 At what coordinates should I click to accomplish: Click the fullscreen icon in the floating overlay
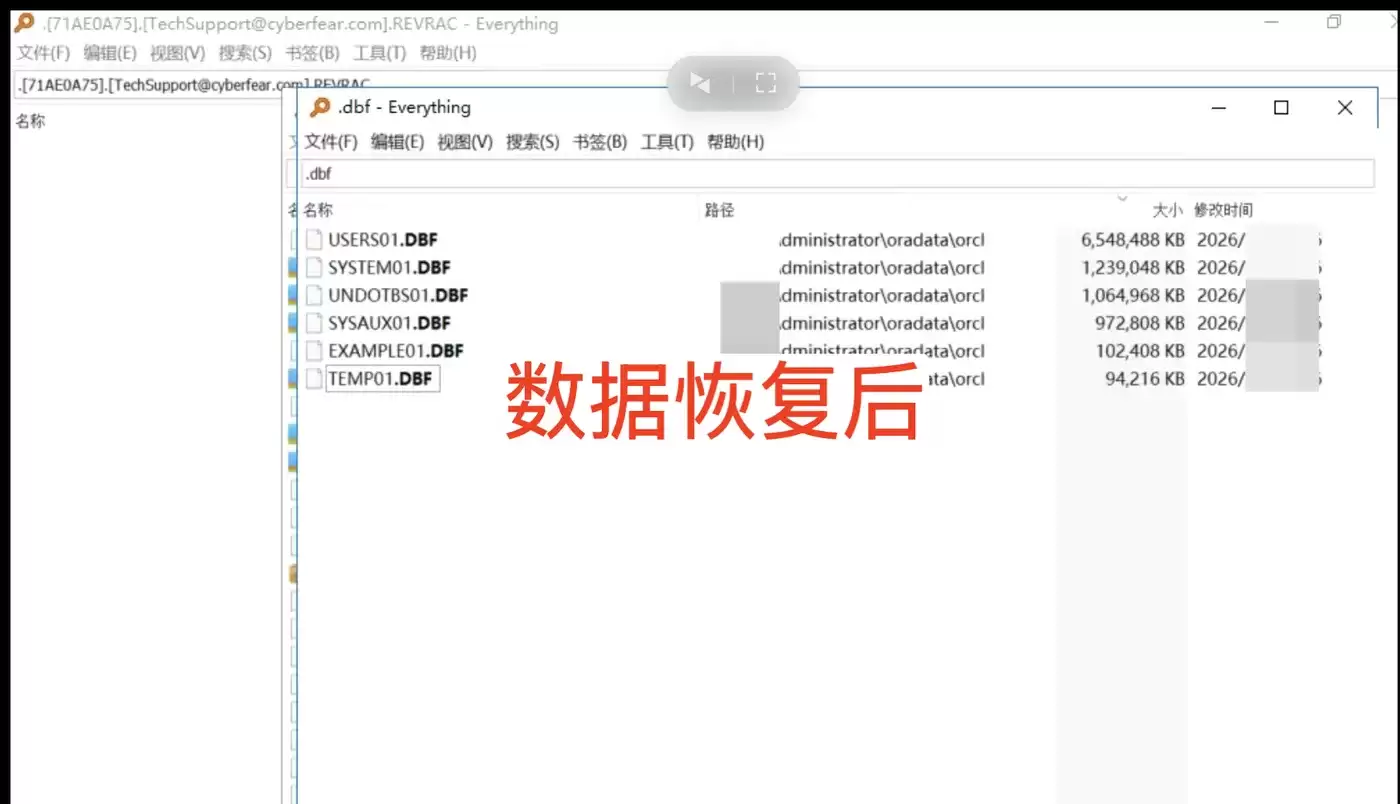(x=766, y=83)
